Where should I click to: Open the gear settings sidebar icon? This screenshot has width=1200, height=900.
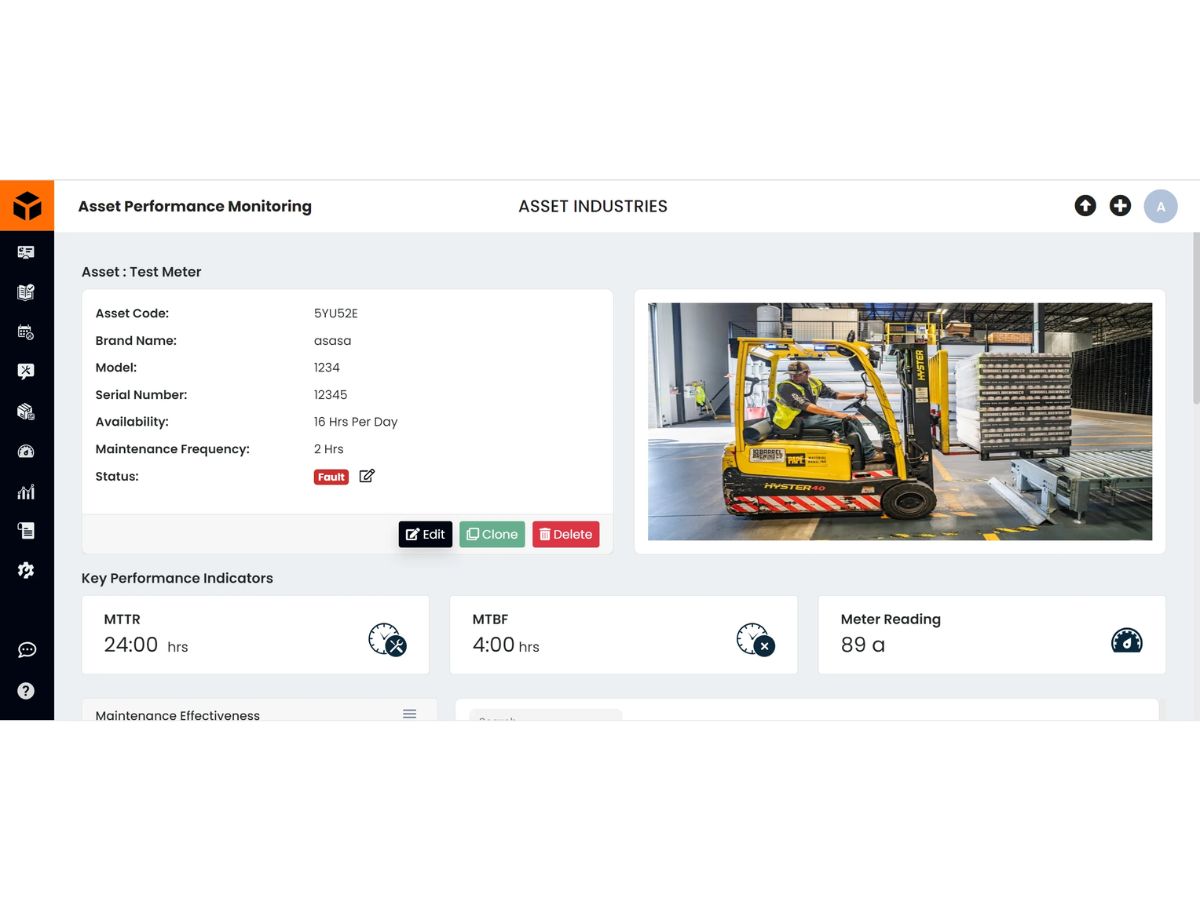tap(26, 570)
